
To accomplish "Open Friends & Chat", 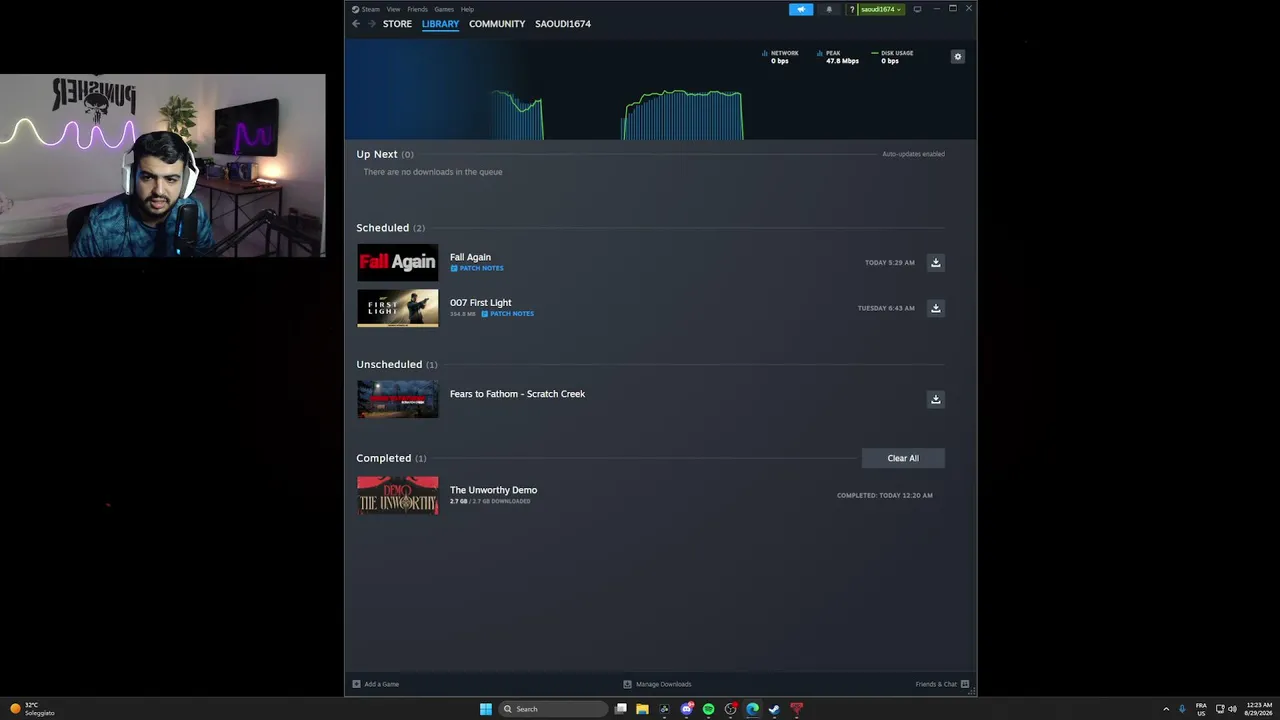I will coord(942,684).
